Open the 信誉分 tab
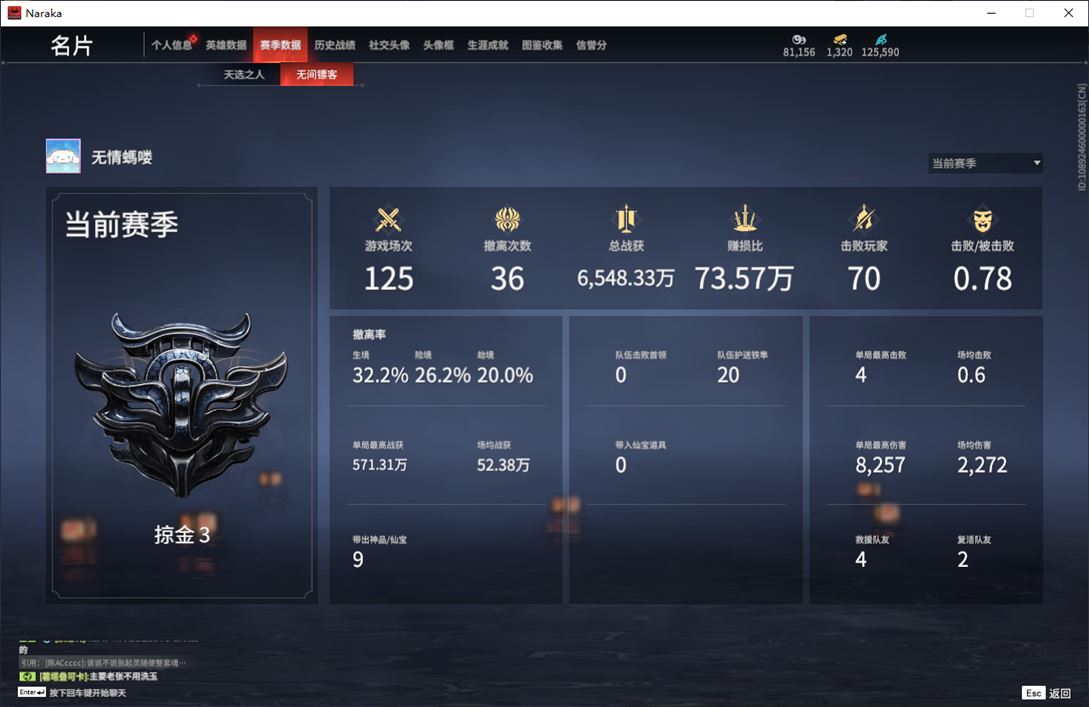 point(591,45)
